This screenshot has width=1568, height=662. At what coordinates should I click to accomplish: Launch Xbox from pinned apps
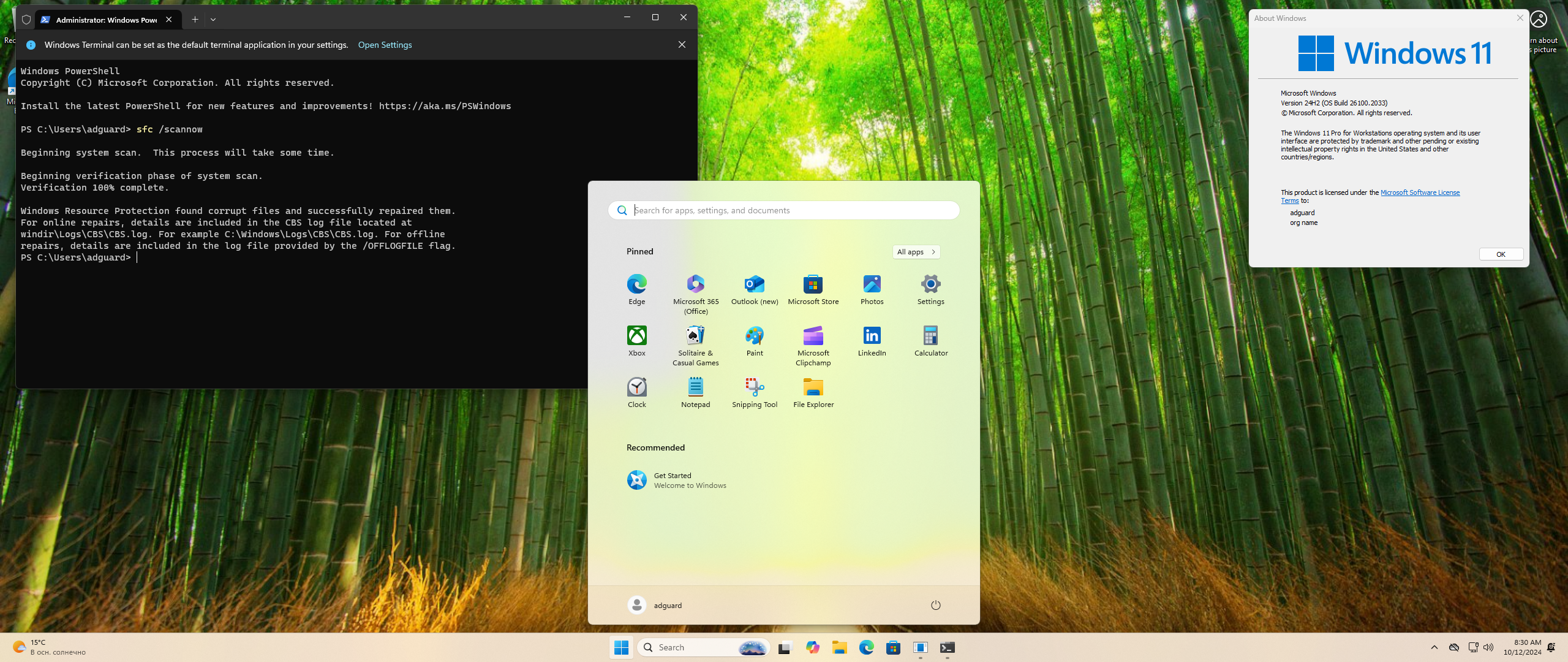[x=636, y=341]
